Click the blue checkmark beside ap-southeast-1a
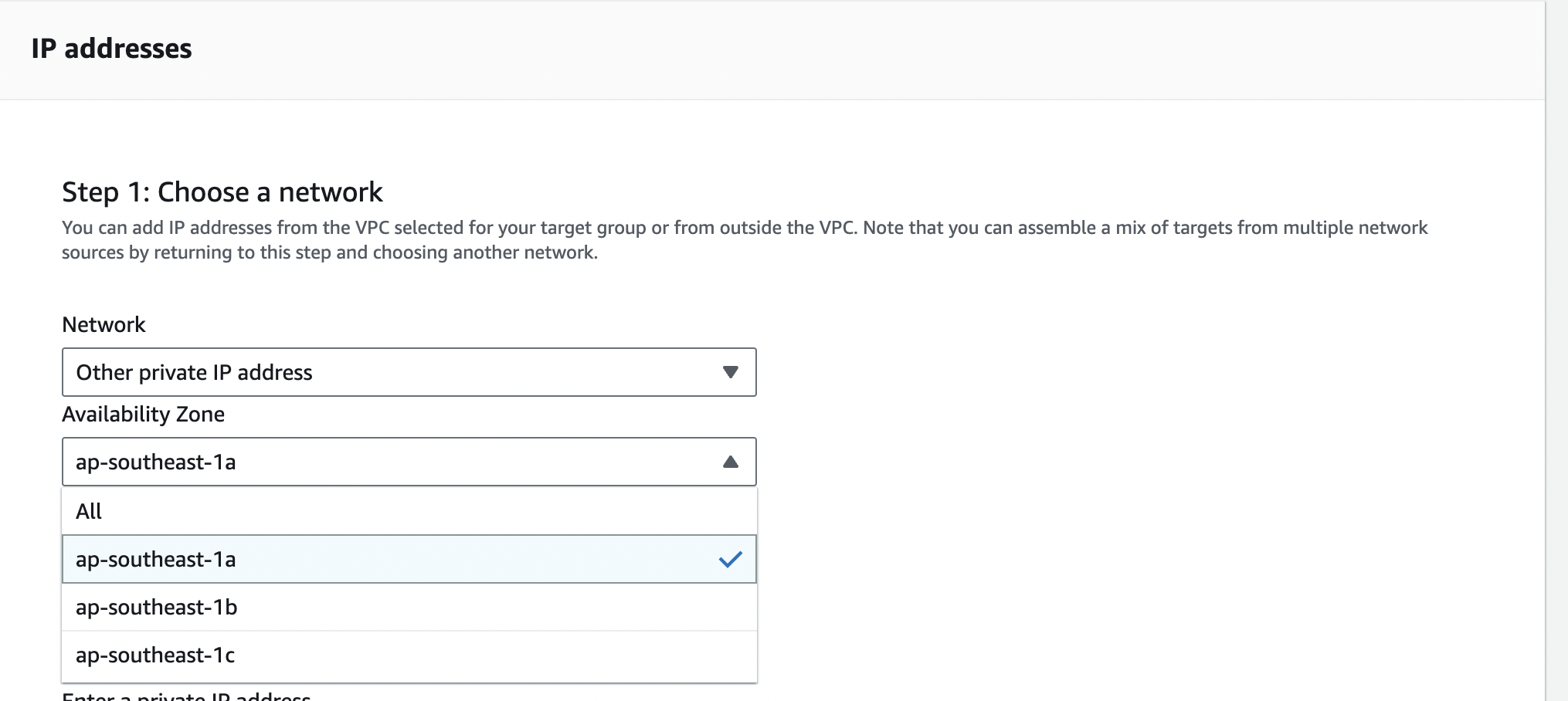Viewport: 1568px width, 701px height. coord(730,559)
